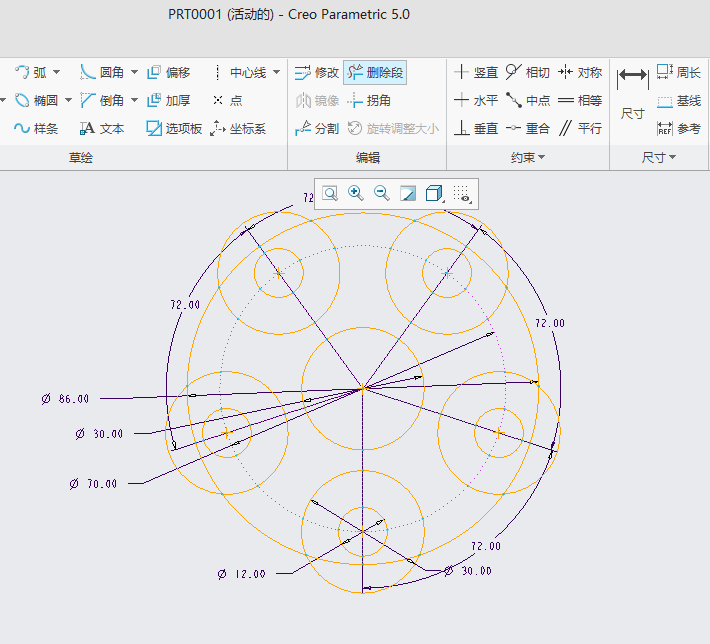Select the Point (点) tool
Viewport: 710px width, 644px height.
click(x=228, y=100)
